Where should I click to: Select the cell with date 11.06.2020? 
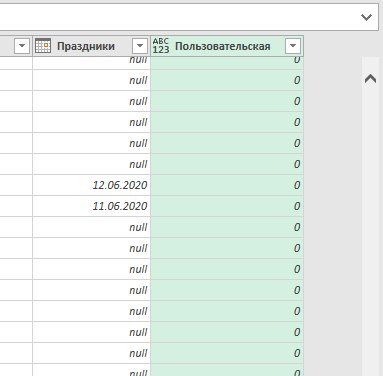click(92, 206)
